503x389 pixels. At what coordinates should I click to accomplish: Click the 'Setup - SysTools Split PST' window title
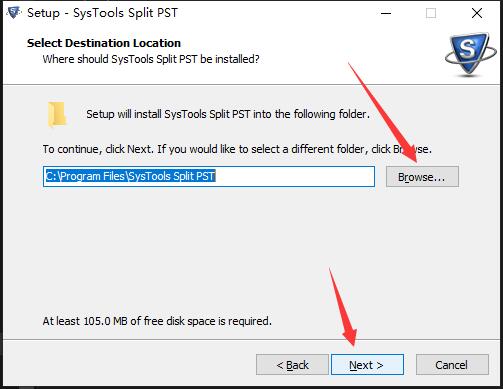click(102, 13)
